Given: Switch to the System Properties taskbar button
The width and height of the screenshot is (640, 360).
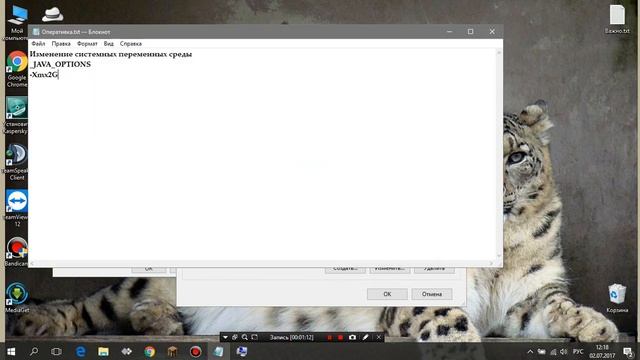Looking at the screenshot, I should click(x=242, y=351).
